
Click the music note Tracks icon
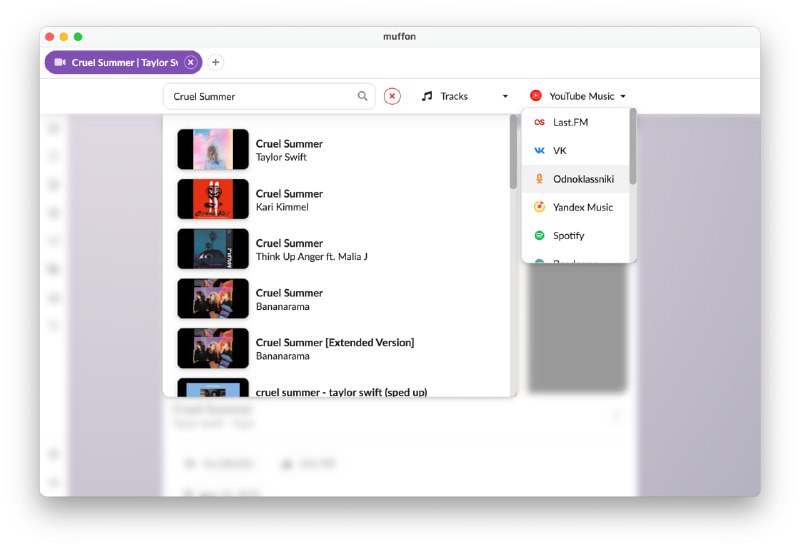pyautogui.click(x=427, y=96)
